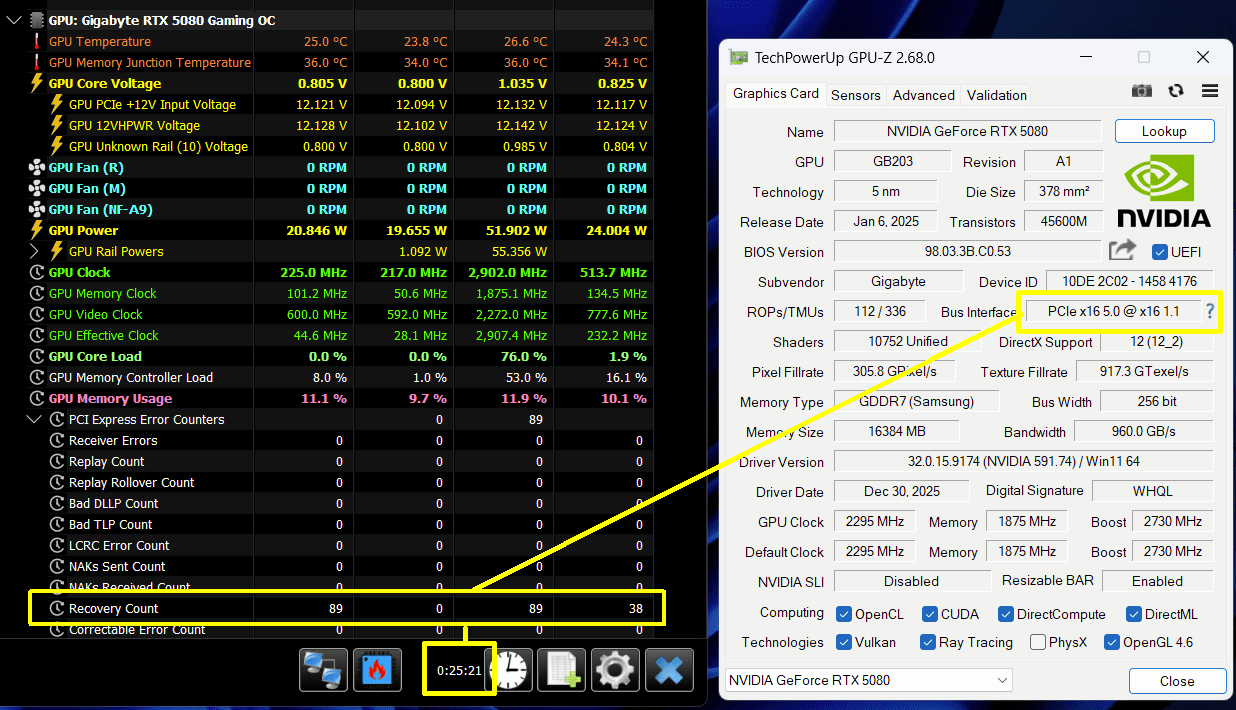The height and width of the screenshot is (710, 1236).
Task: Click the NVIDIA logo in GPU-Z
Action: pyautogui.click(x=1163, y=191)
